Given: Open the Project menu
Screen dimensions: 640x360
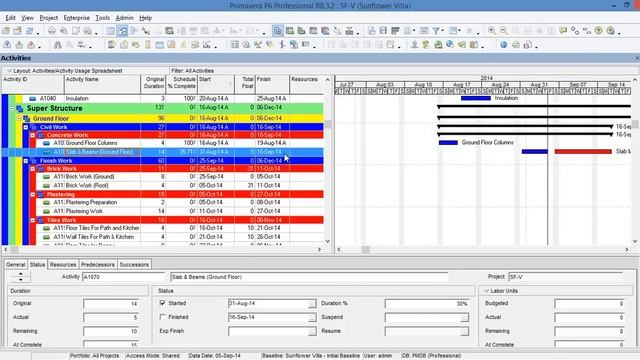Looking at the screenshot, I should (x=49, y=18).
